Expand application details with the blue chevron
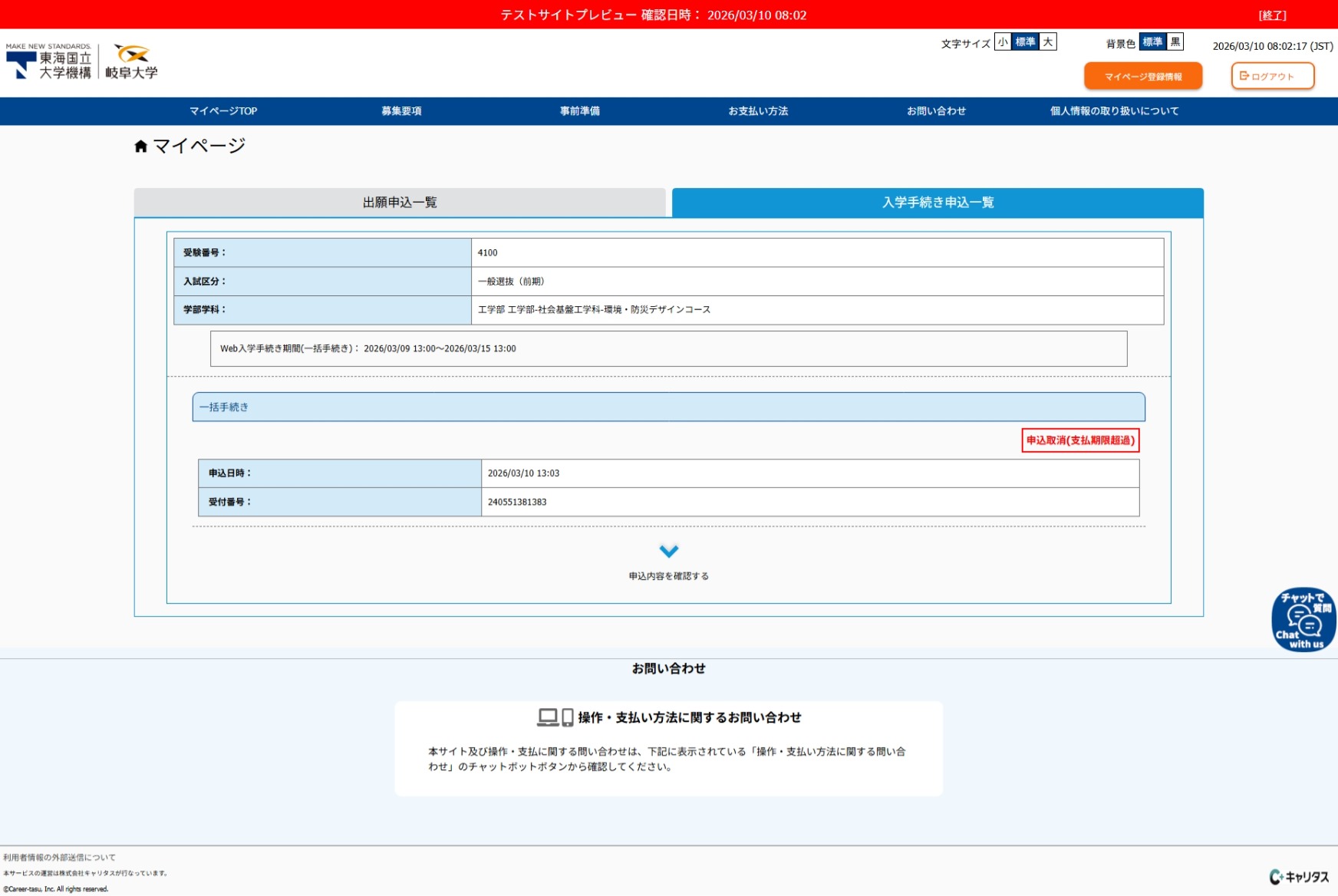1338x896 pixels. [669, 551]
